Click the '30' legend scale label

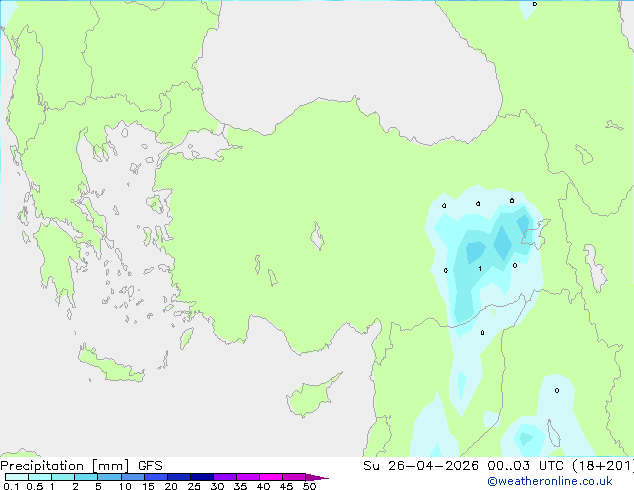click(217, 486)
